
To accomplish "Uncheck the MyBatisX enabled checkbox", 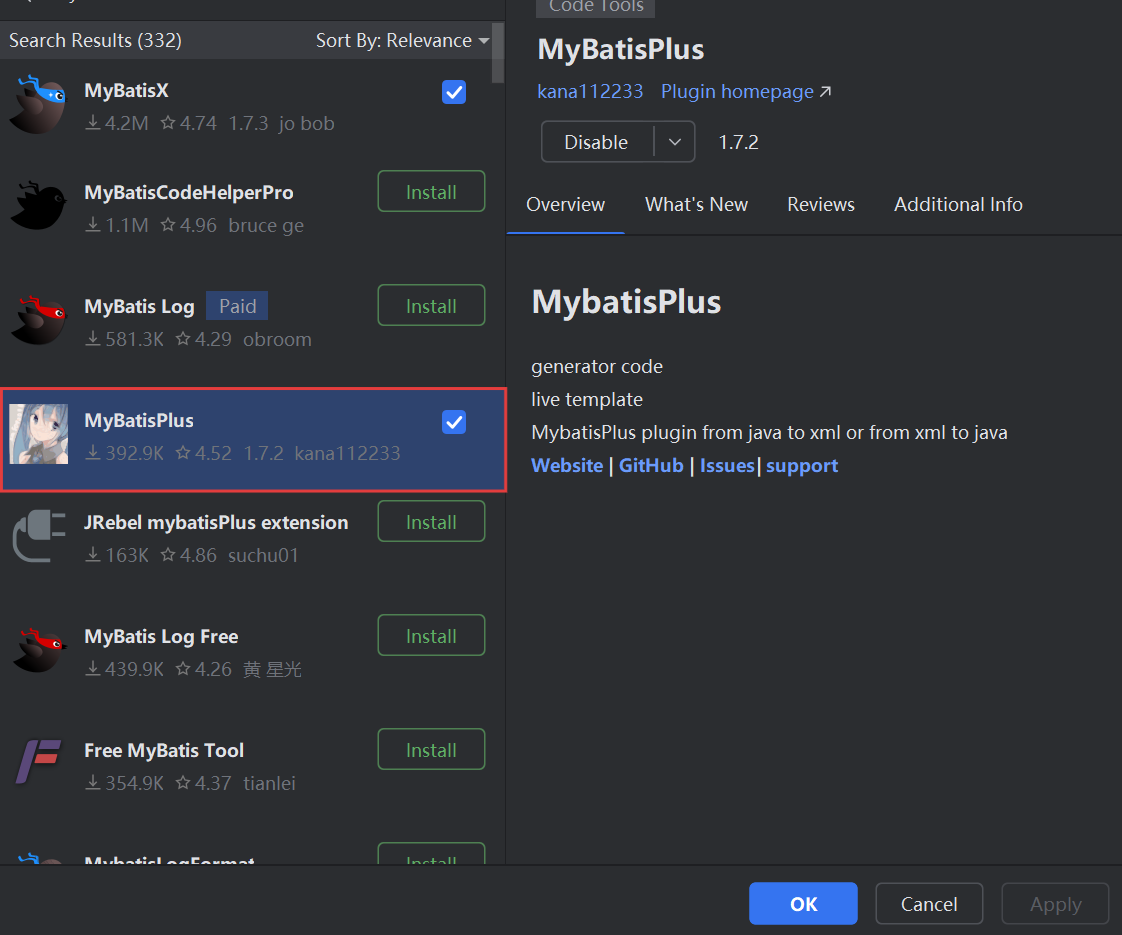I will tap(454, 92).
